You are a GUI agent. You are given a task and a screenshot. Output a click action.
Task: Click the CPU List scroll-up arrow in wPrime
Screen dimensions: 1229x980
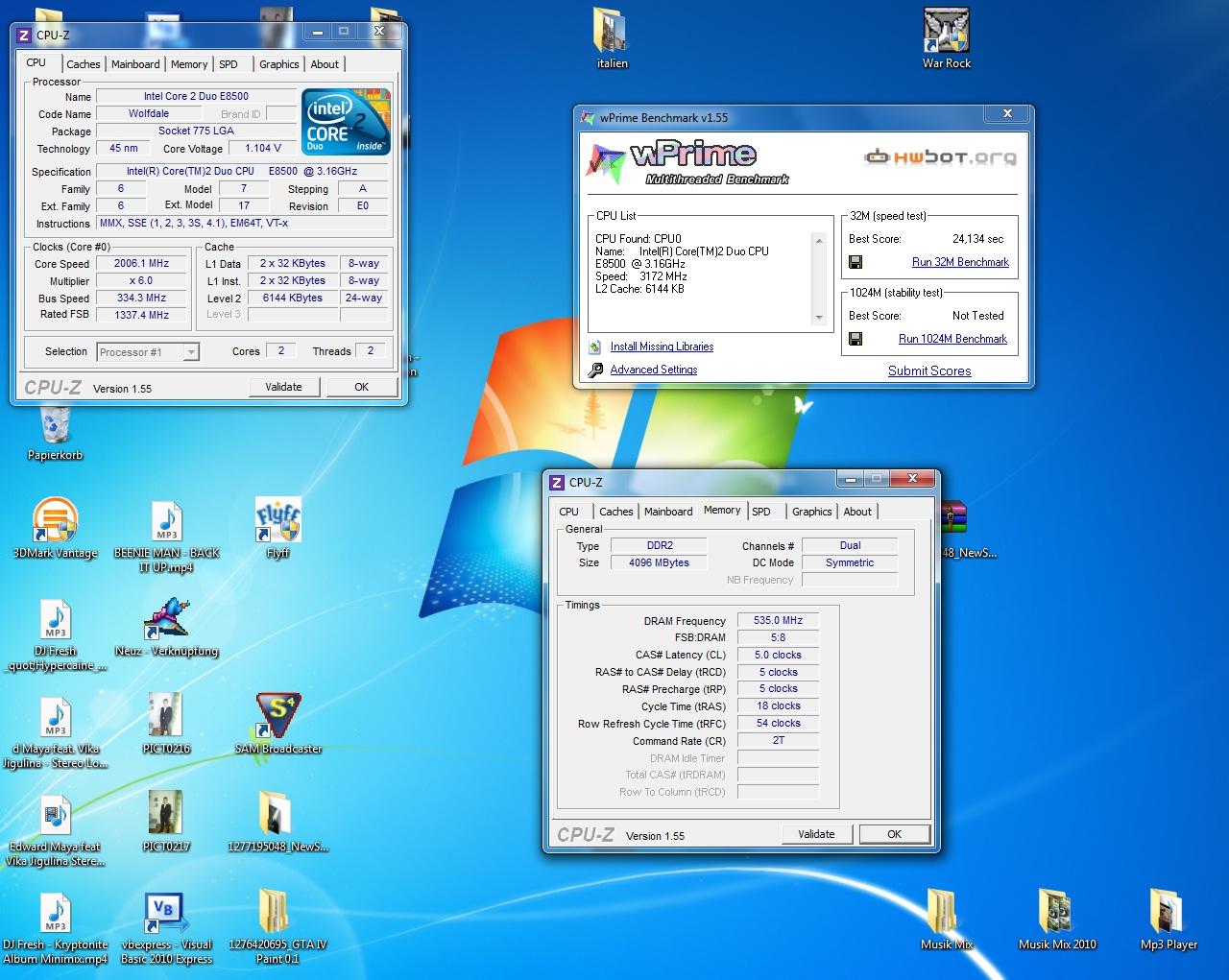coord(819,239)
